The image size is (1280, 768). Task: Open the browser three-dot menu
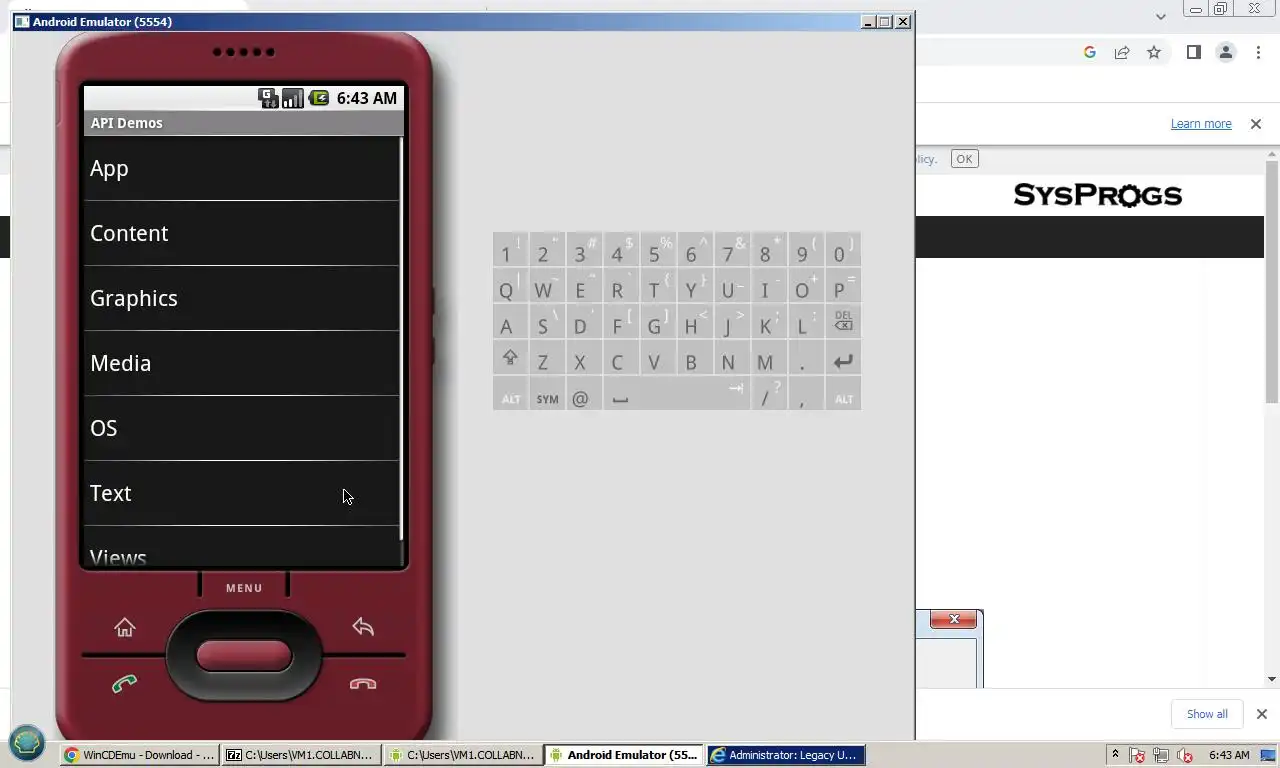1259,52
